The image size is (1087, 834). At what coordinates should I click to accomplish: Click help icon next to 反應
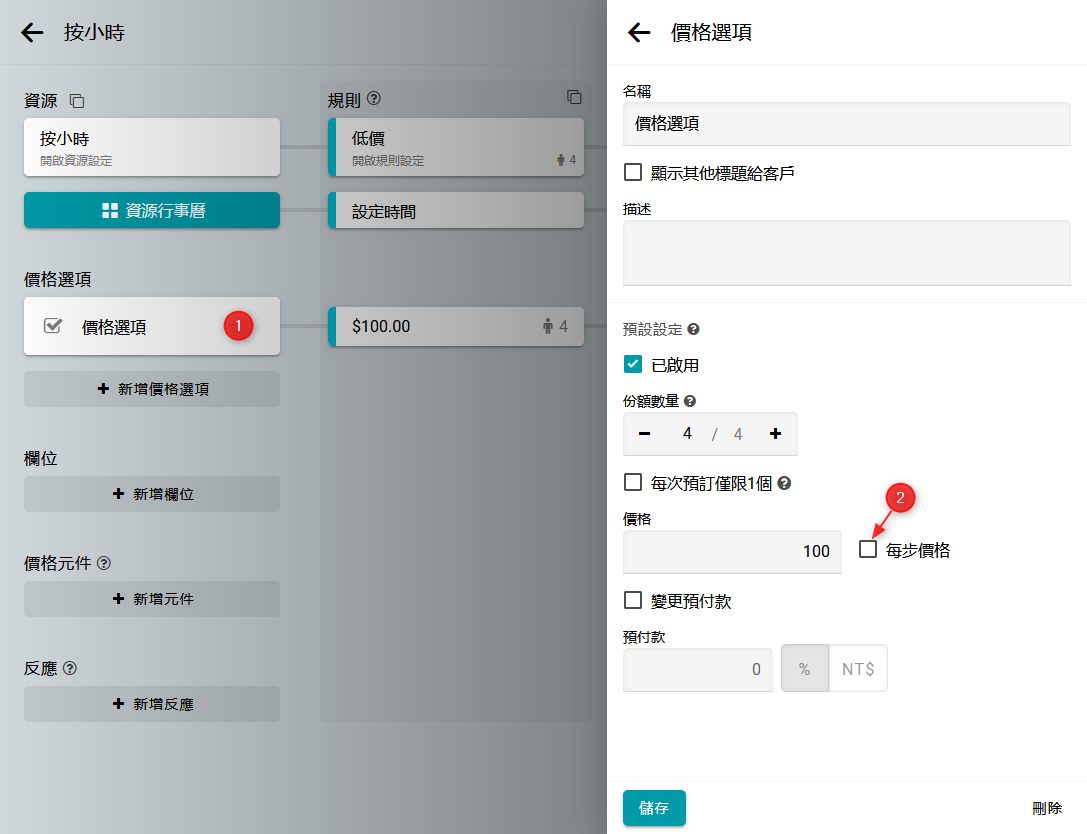[x=70, y=668]
